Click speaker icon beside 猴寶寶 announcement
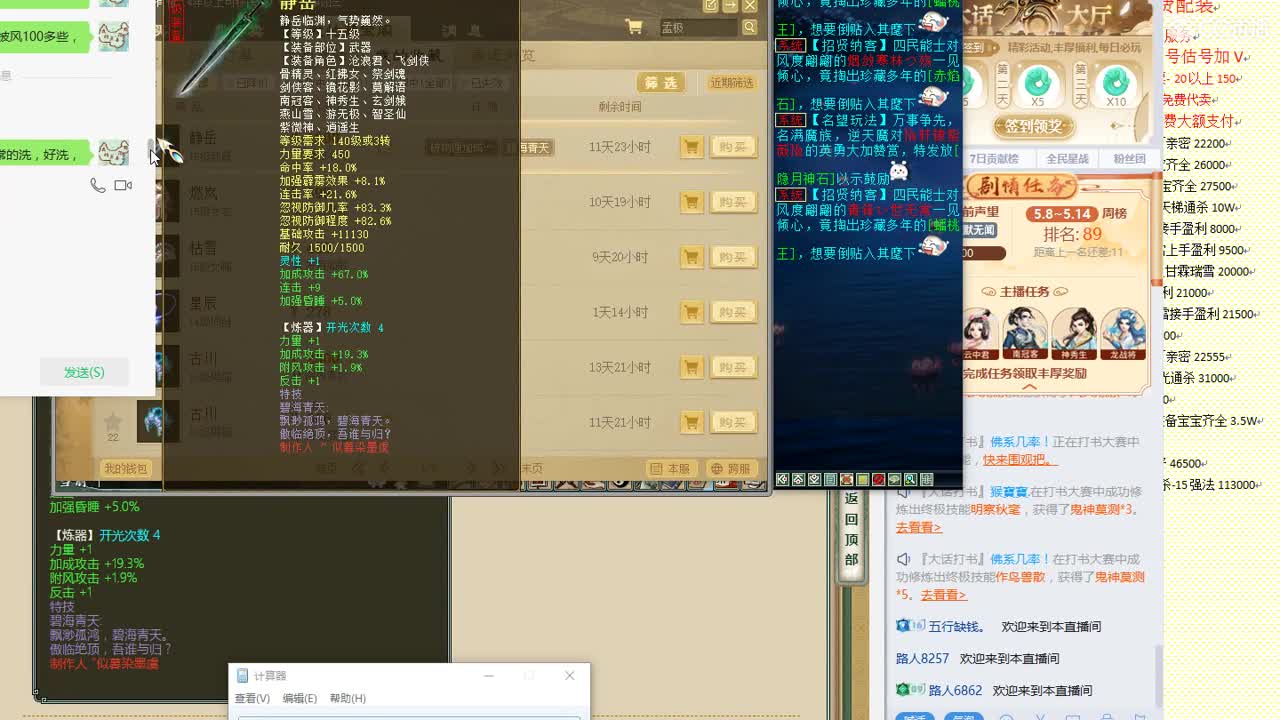Screen dimensions: 1280x720 pyautogui.click(x=903, y=492)
